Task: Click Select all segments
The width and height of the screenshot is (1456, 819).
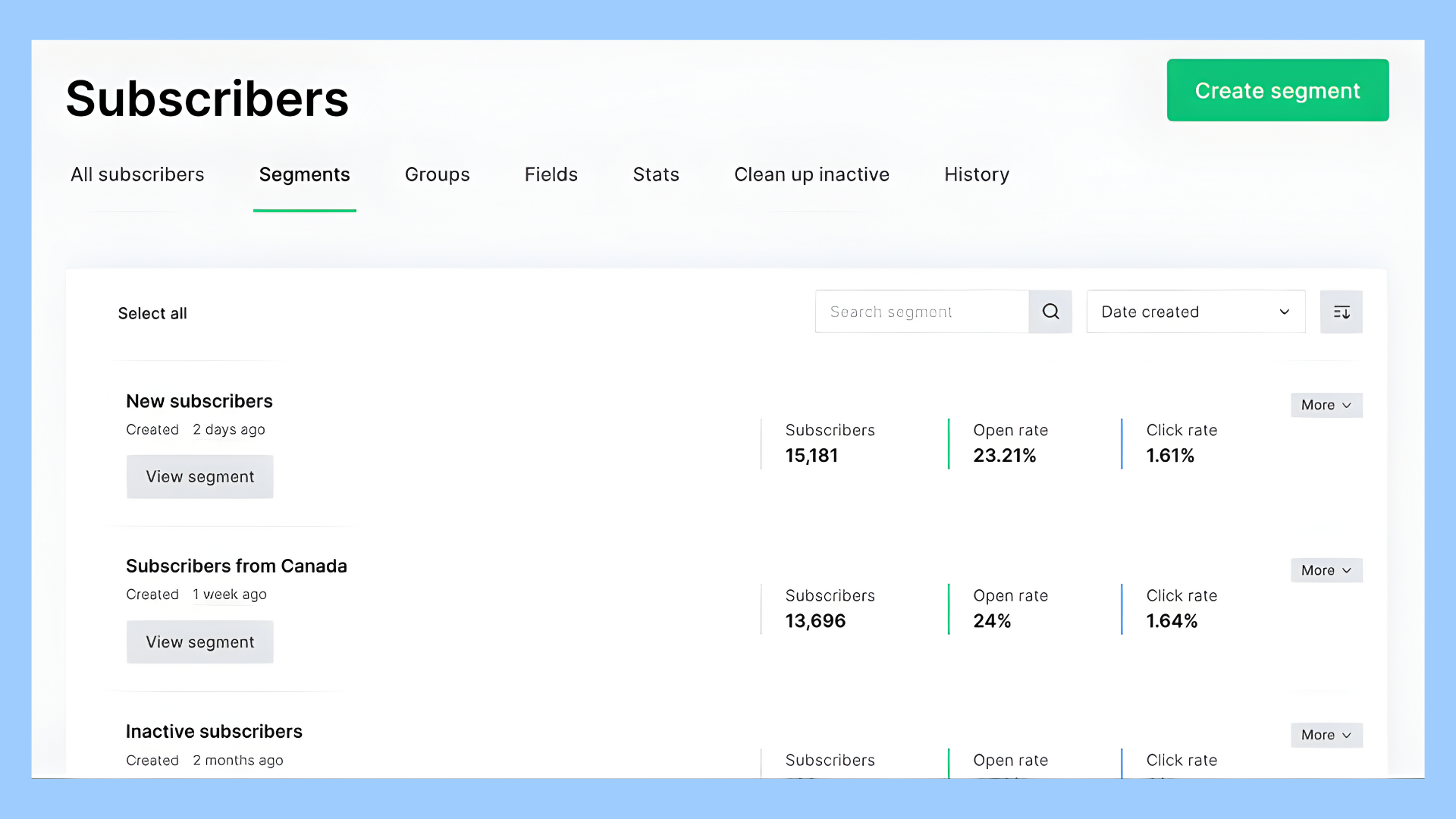Action: [152, 313]
